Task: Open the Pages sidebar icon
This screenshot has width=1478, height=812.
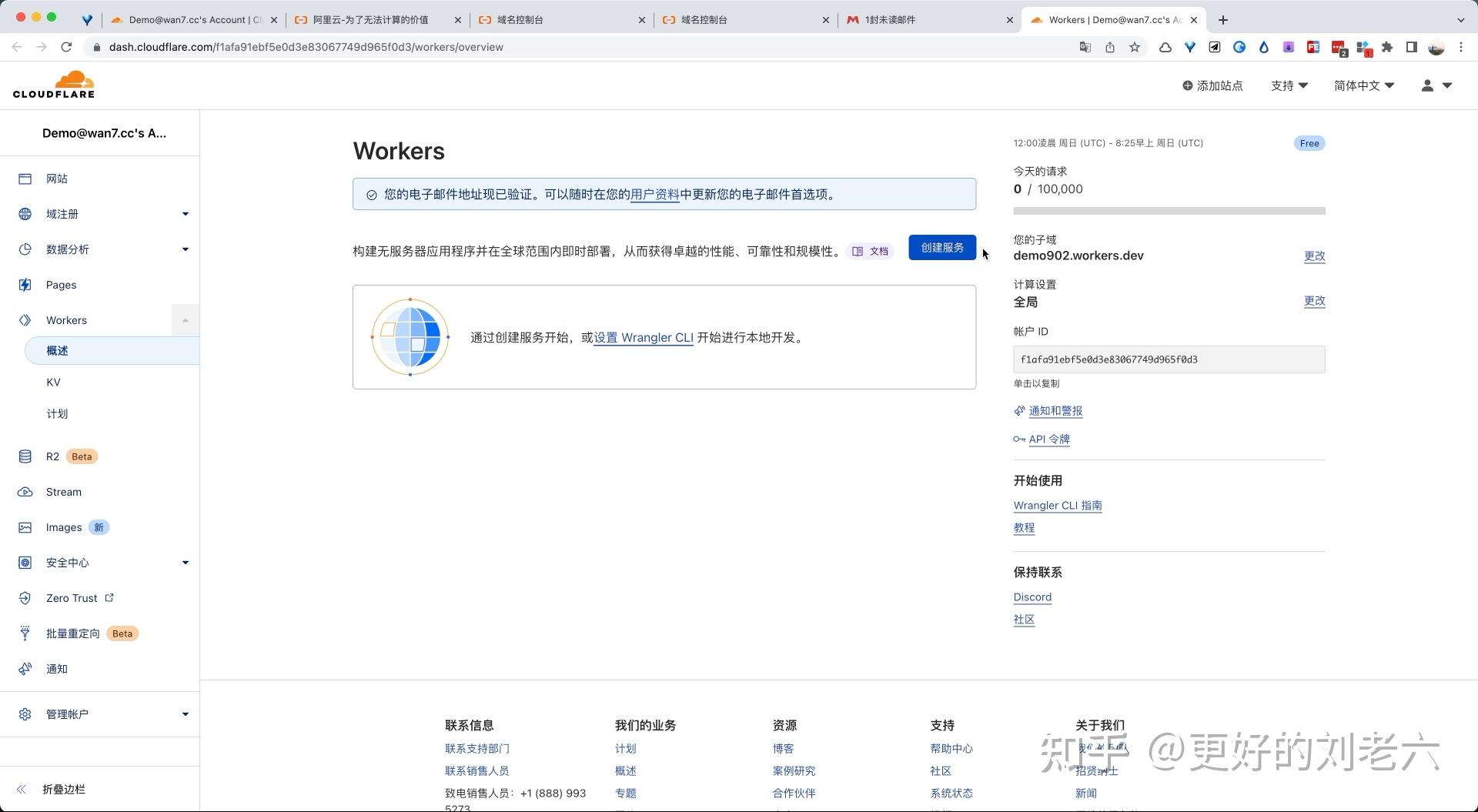Action: point(25,285)
